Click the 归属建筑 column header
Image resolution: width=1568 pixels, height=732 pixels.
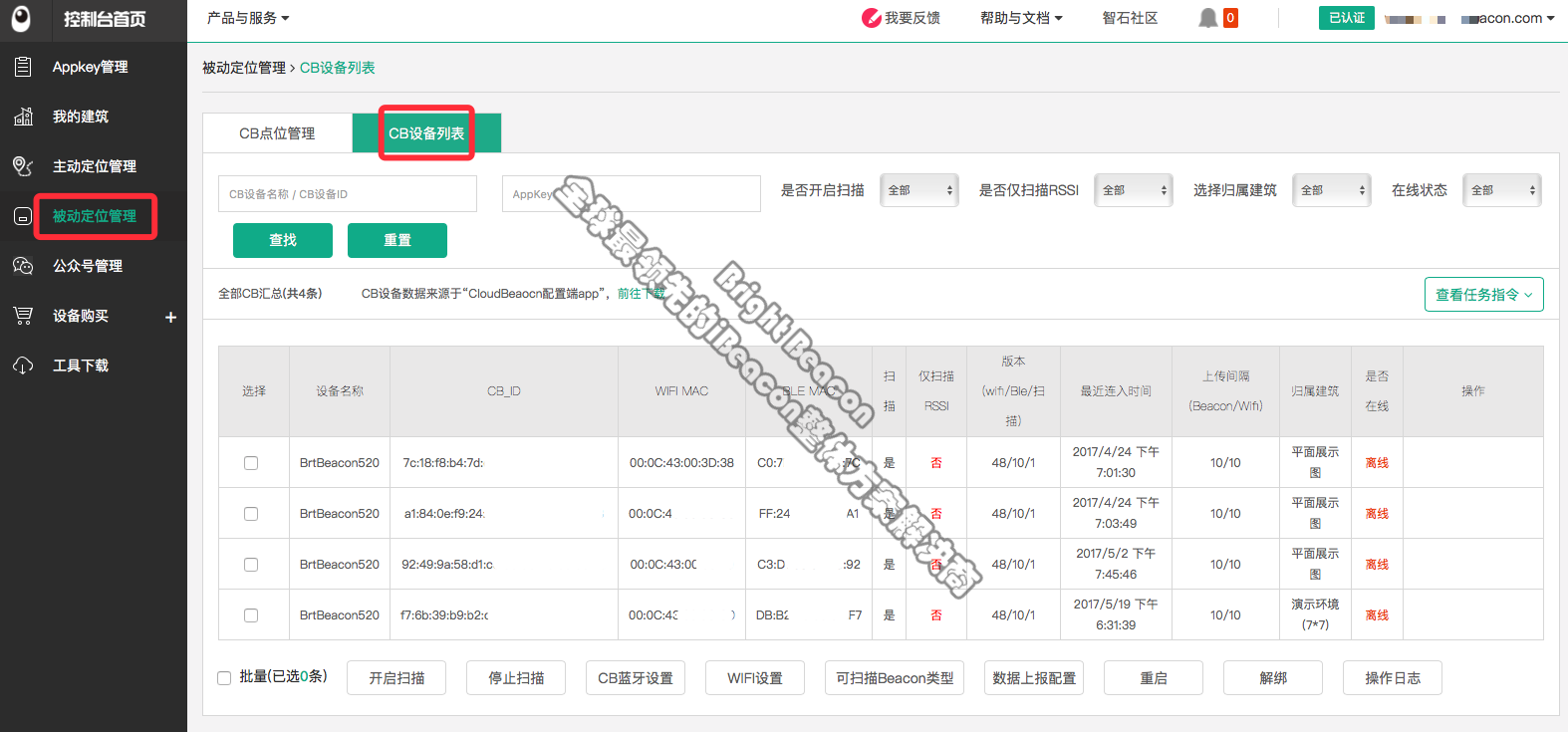click(x=1315, y=391)
